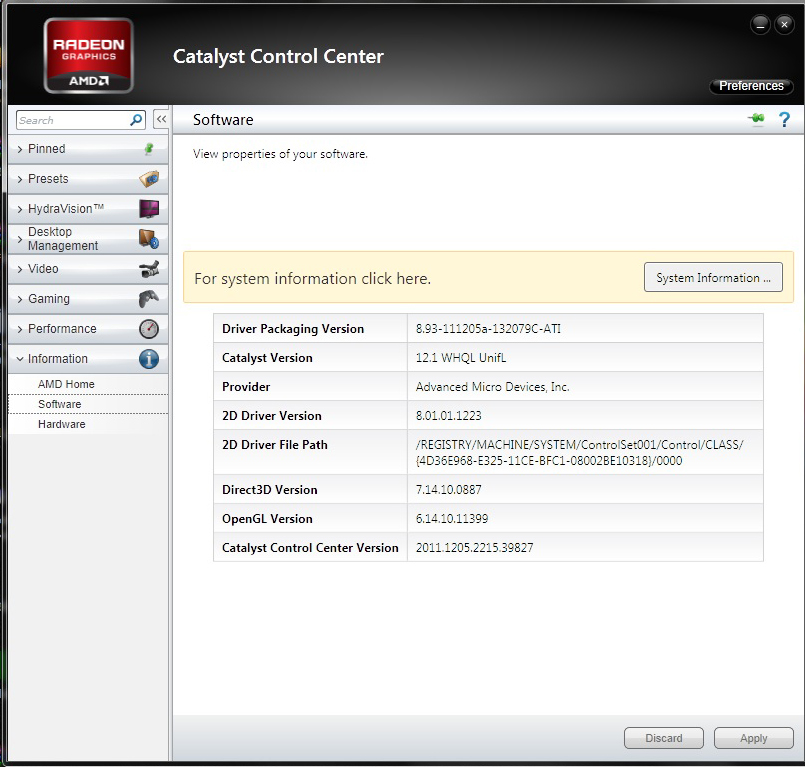Click the blue Information icon
Viewport: 805px width, 767px height.
[x=149, y=359]
